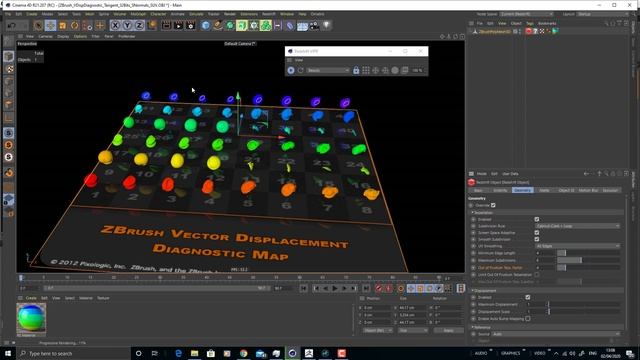The image size is (640, 360).
Task: Switch to the Object ID tab
Action: (x=566, y=190)
